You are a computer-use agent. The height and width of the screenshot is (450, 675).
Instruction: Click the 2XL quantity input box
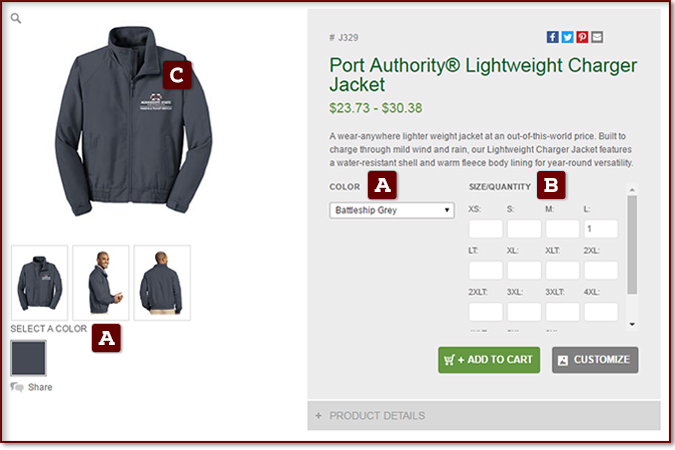[601, 270]
